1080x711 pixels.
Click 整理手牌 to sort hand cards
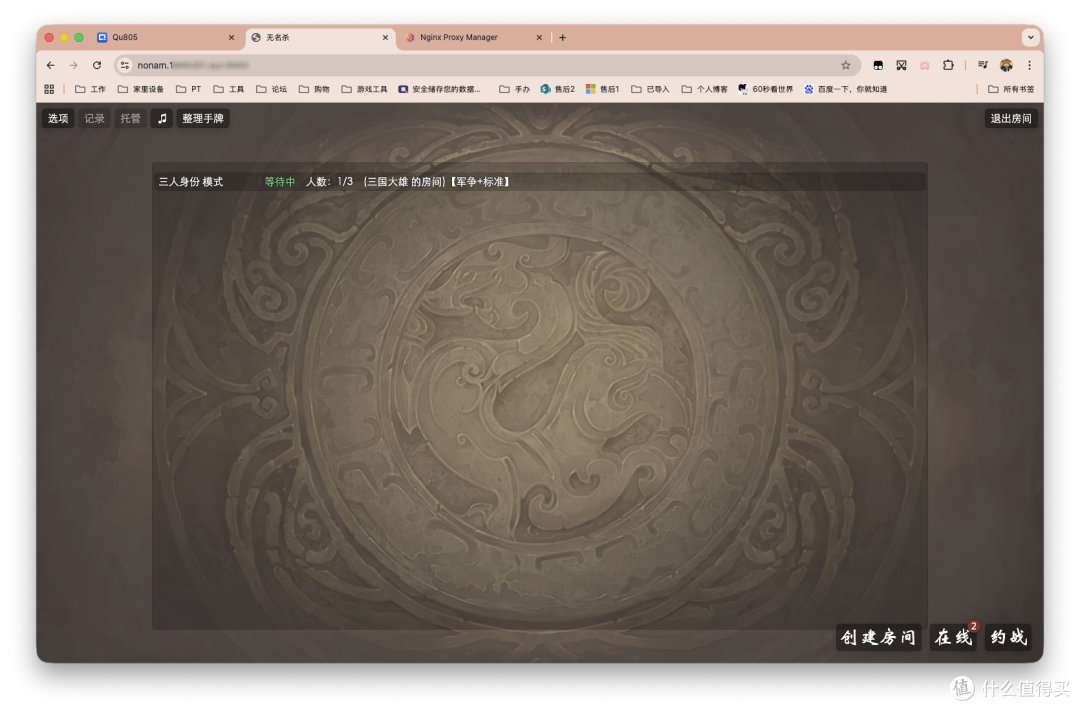pos(202,118)
